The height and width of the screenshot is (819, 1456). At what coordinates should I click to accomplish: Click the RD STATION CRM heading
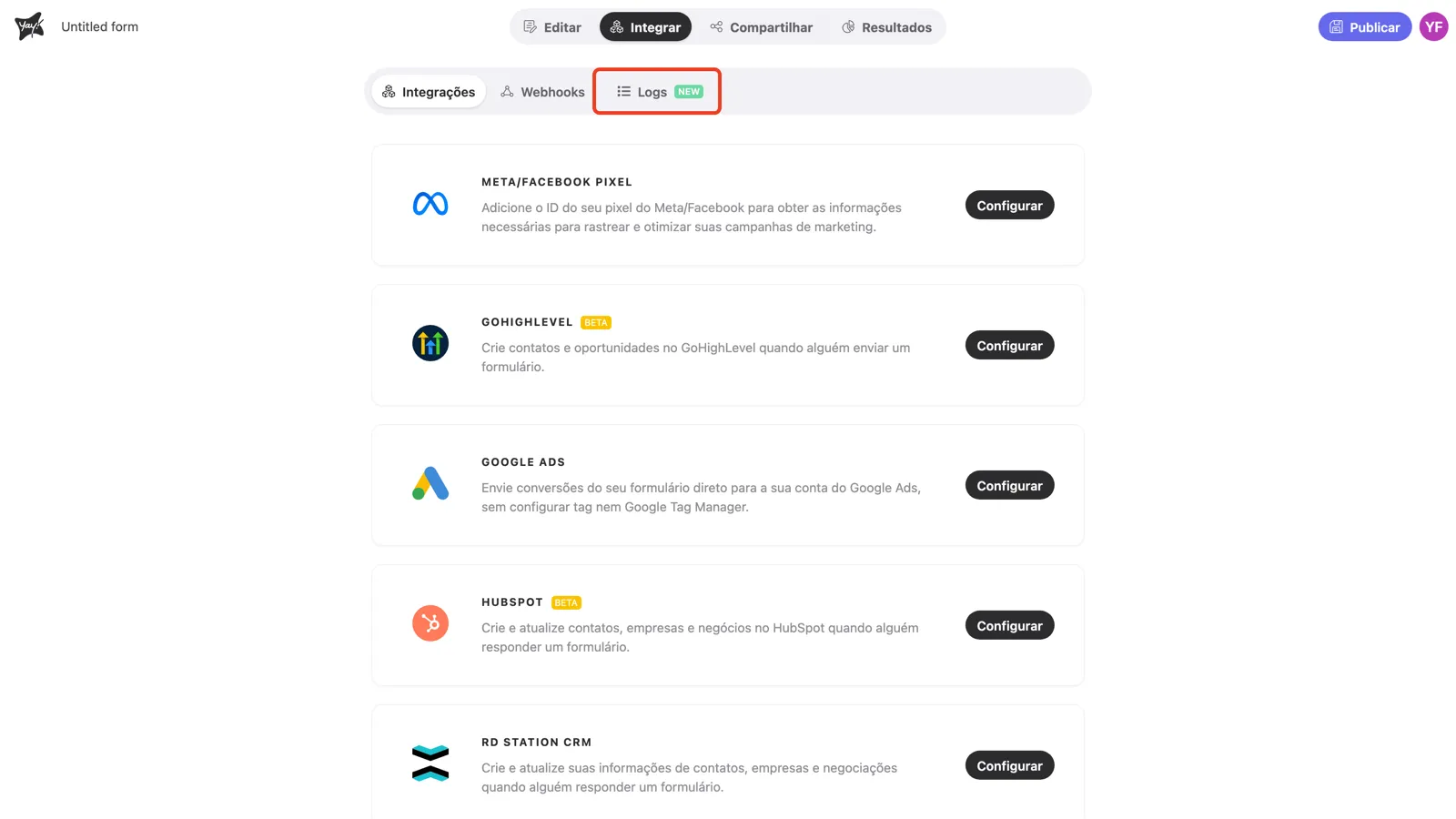tap(537, 743)
